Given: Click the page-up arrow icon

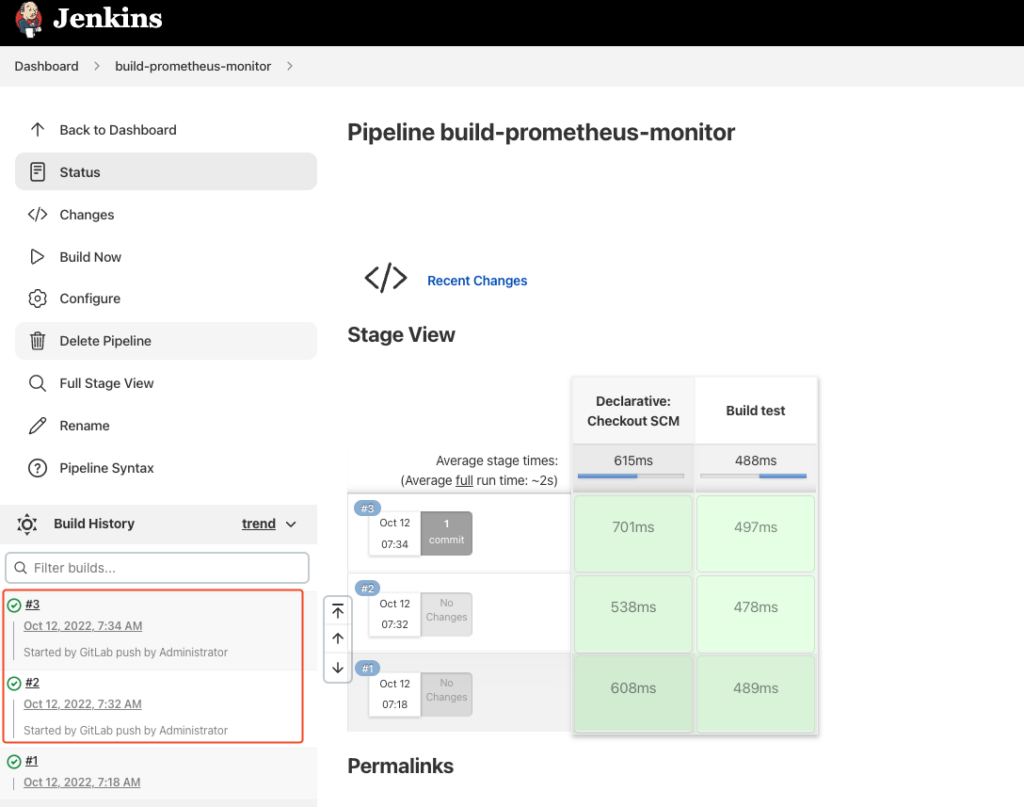Looking at the screenshot, I should tap(338, 639).
